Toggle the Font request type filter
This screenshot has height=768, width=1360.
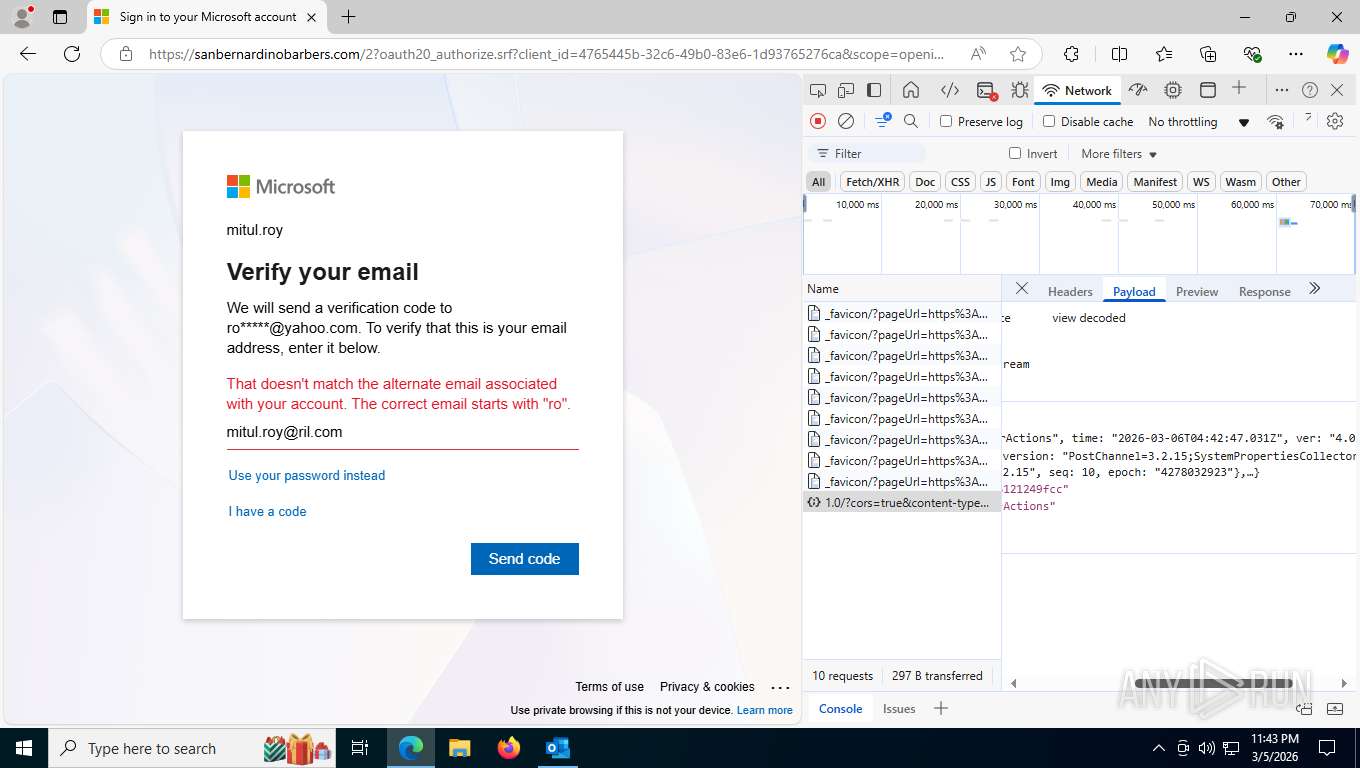(1023, 181)
